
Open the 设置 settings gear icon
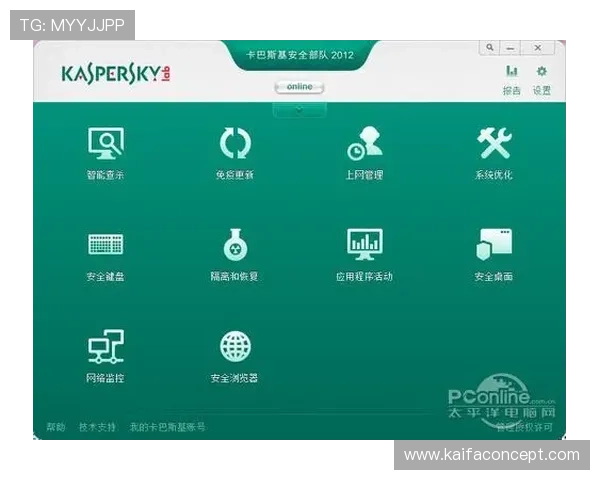pyautogui.click(x=541, y=71)
